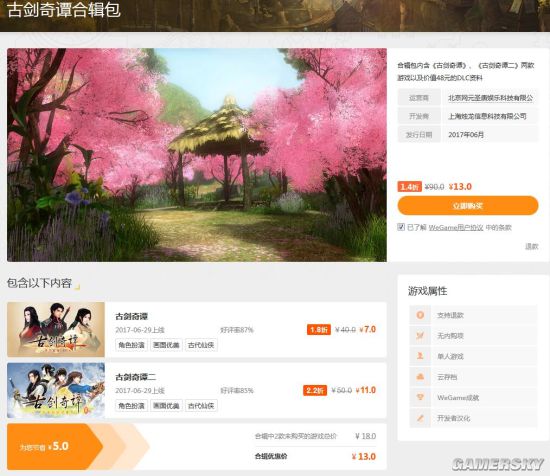Viewport: 550px width, 476px height.
Task: Select the 古代仙侠 tag under 古剑奇谭
Action: click(201, 345)
